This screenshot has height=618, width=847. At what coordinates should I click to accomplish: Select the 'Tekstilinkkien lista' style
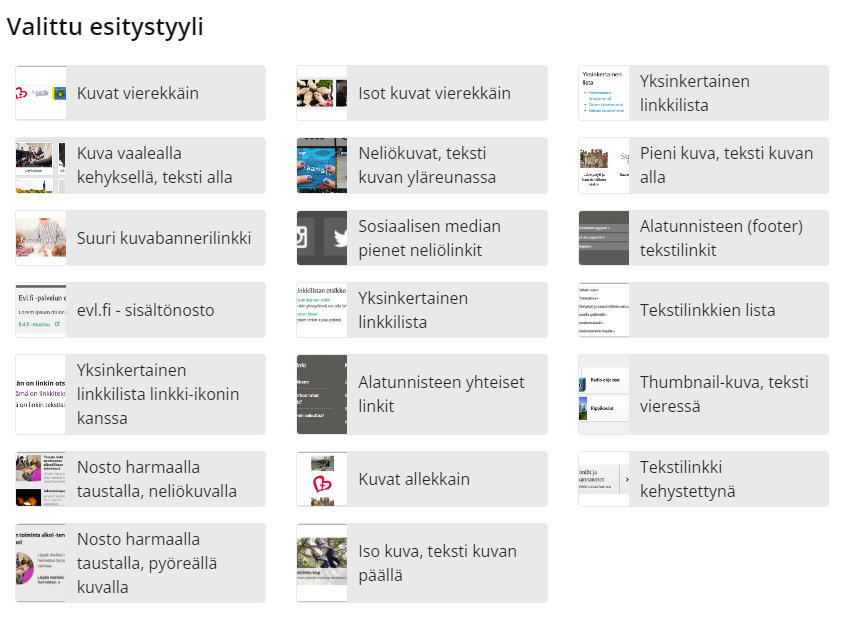pyautogui.click(x=703, y=310)
